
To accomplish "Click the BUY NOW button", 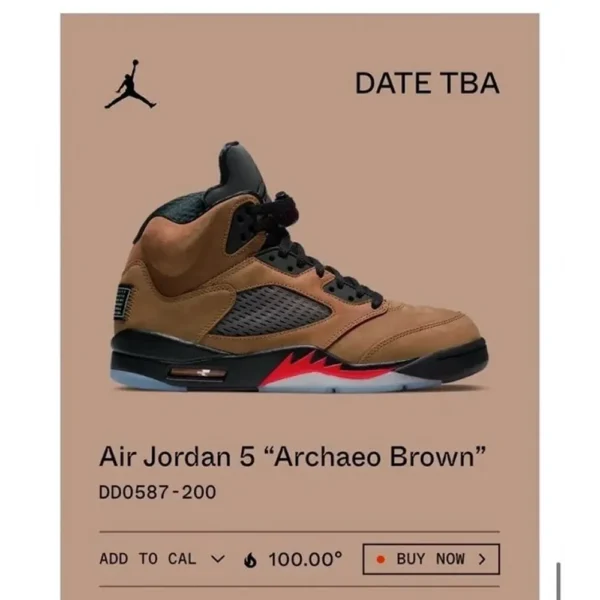I will pyautogui.click(x=431, y=559).
